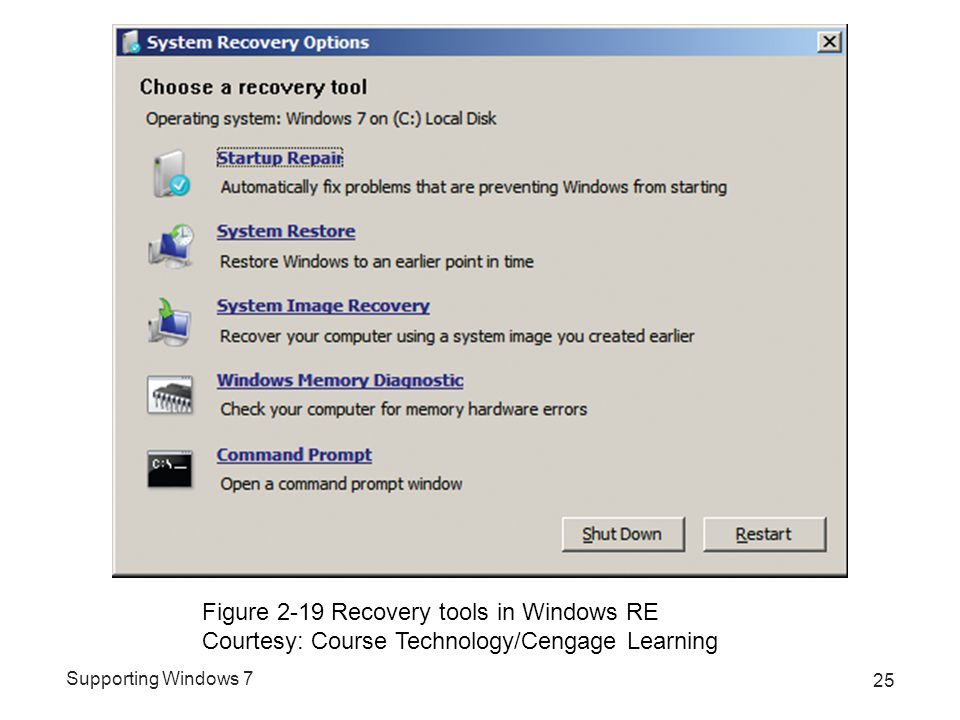Viewport: 960px width, 720px height.
Task: Click 'Recover your computer using a system image' description
Action: pyautogui.click(x=457, y=337)
